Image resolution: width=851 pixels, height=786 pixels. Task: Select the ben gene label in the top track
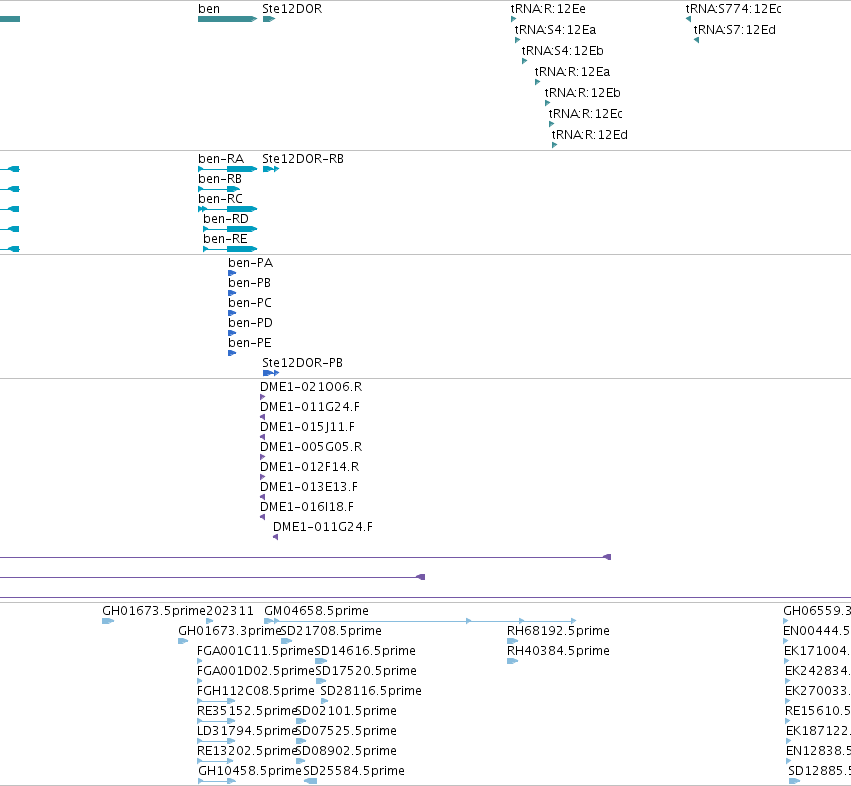(x=209, y=9)
